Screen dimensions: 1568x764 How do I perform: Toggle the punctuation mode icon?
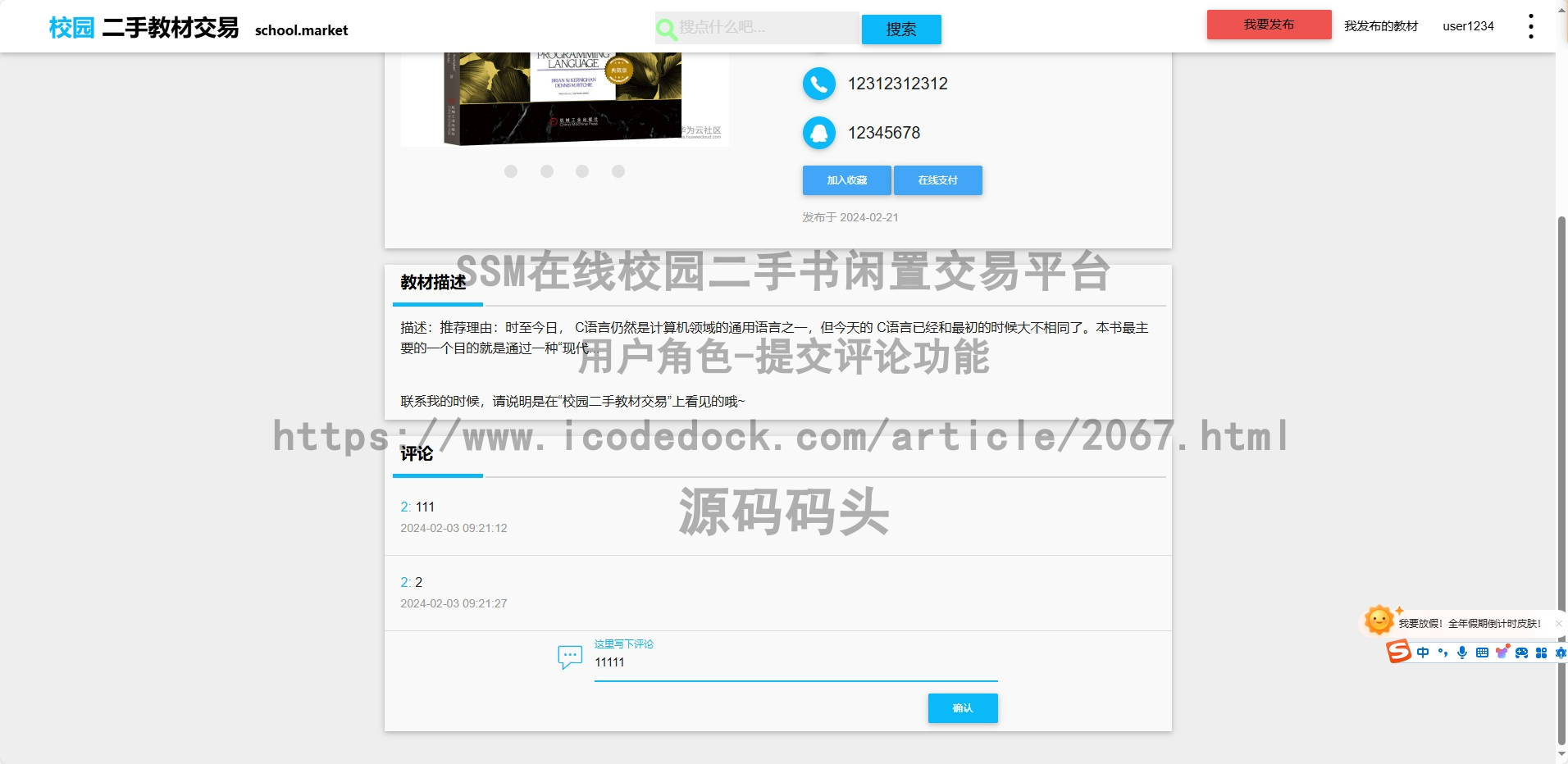[x=1443, y=653]
